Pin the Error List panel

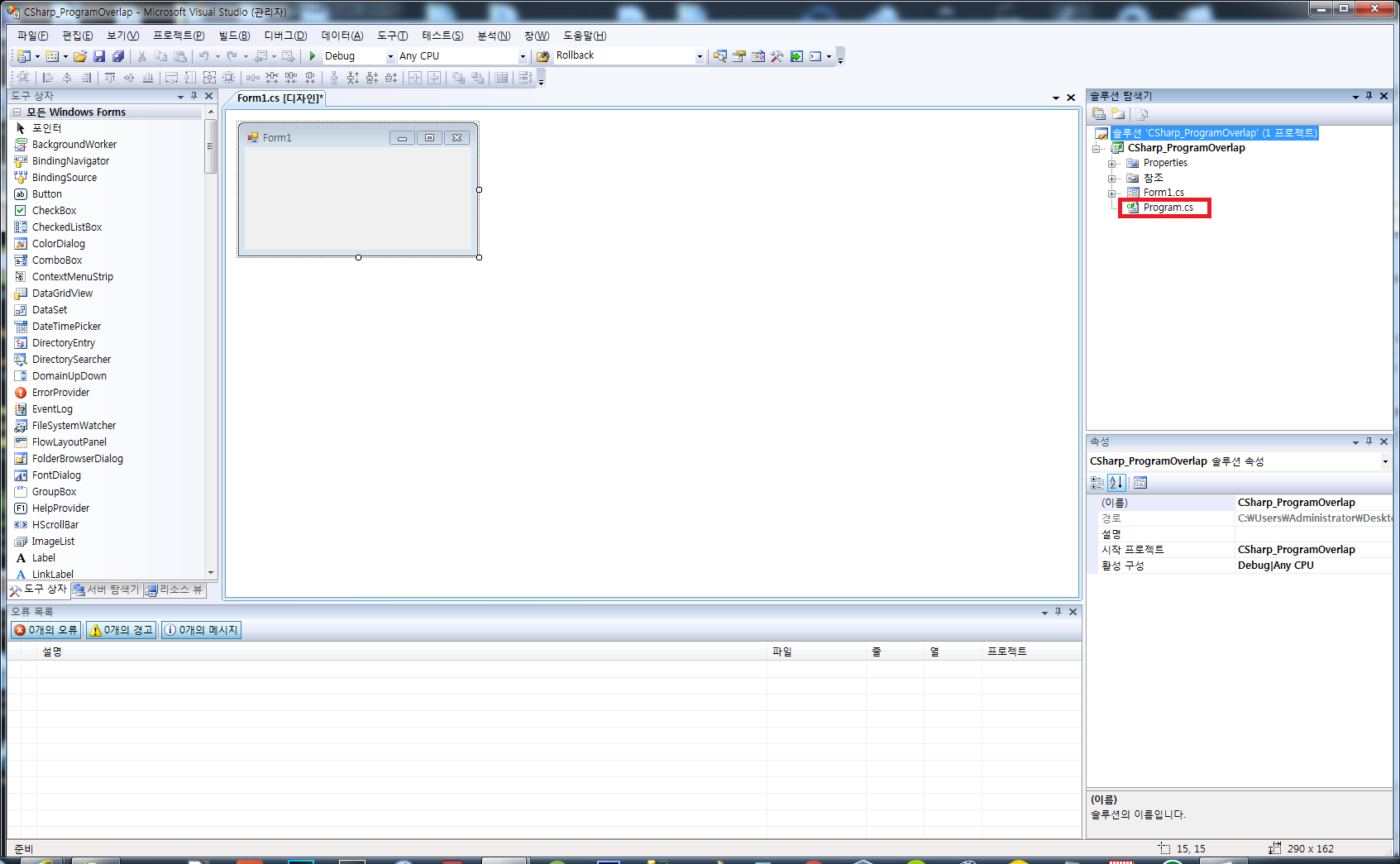coord(1058,612)
